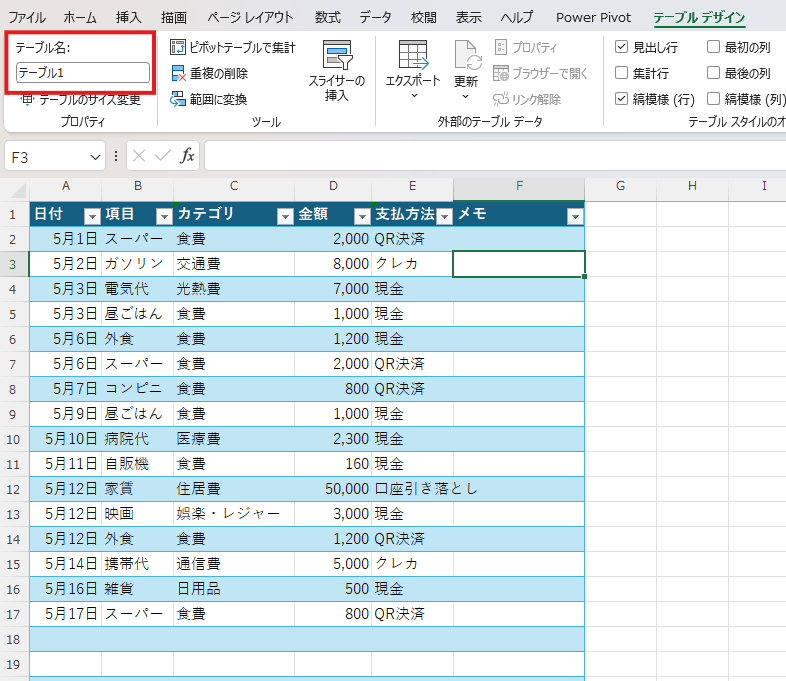Switch to the 表示 tab
786x681 pixels.
pyautogui.click(x=469, y=18)
